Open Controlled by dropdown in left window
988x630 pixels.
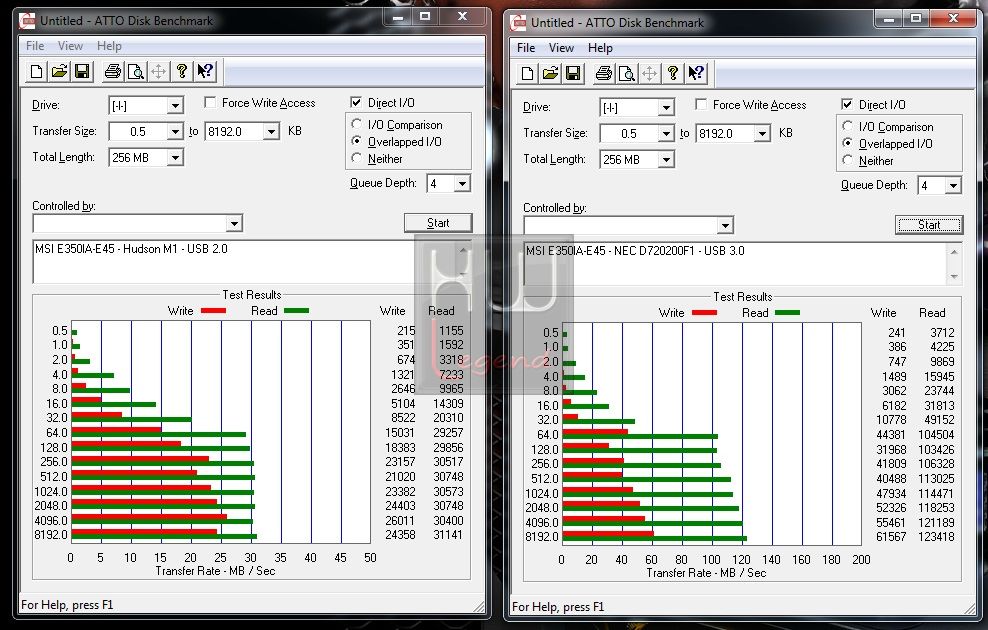click(x=234, y=223)
